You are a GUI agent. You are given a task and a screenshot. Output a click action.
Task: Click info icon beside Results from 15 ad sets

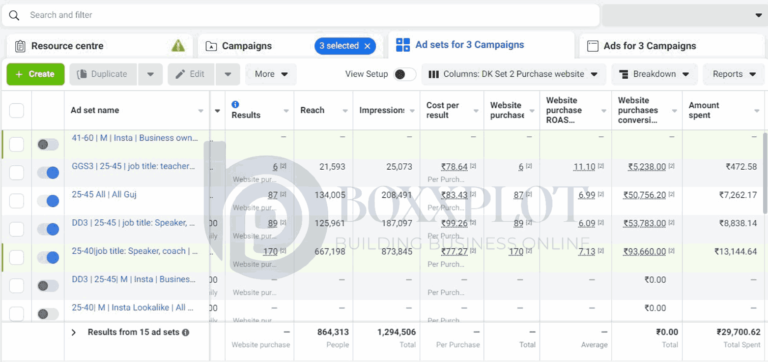point(186,333)
